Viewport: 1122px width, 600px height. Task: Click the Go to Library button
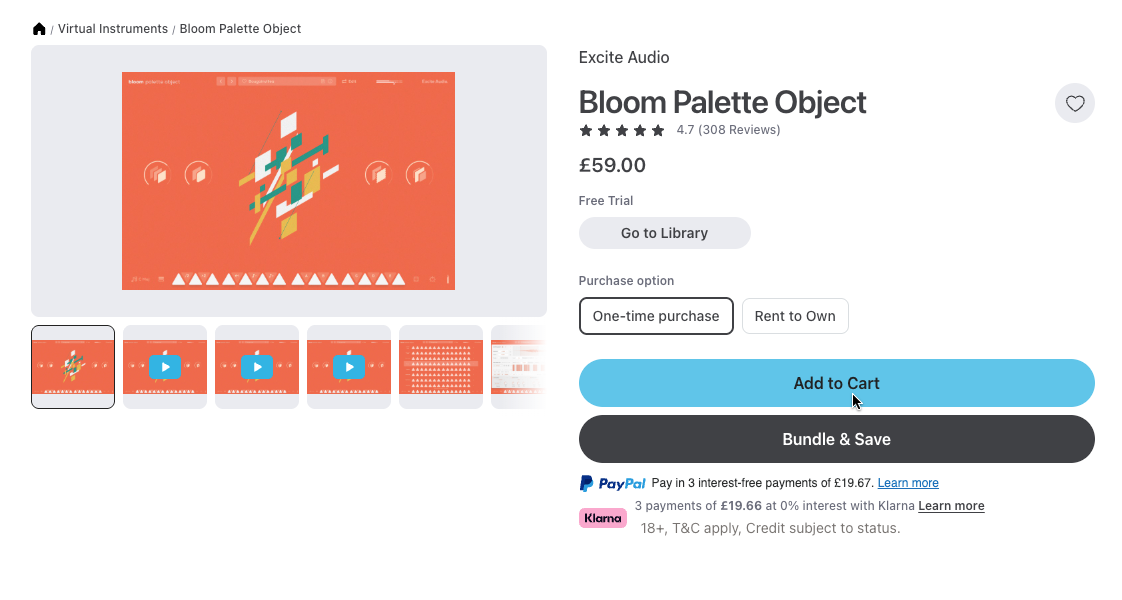pos(664,233)
